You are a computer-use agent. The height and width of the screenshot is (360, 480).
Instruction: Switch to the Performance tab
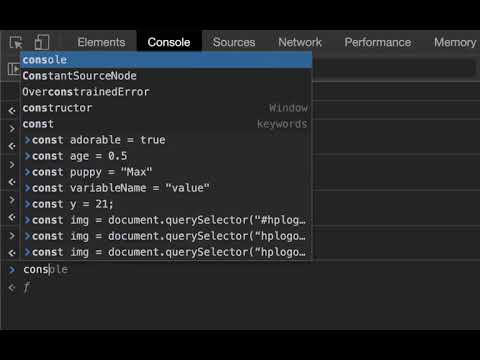coord(378,42)
